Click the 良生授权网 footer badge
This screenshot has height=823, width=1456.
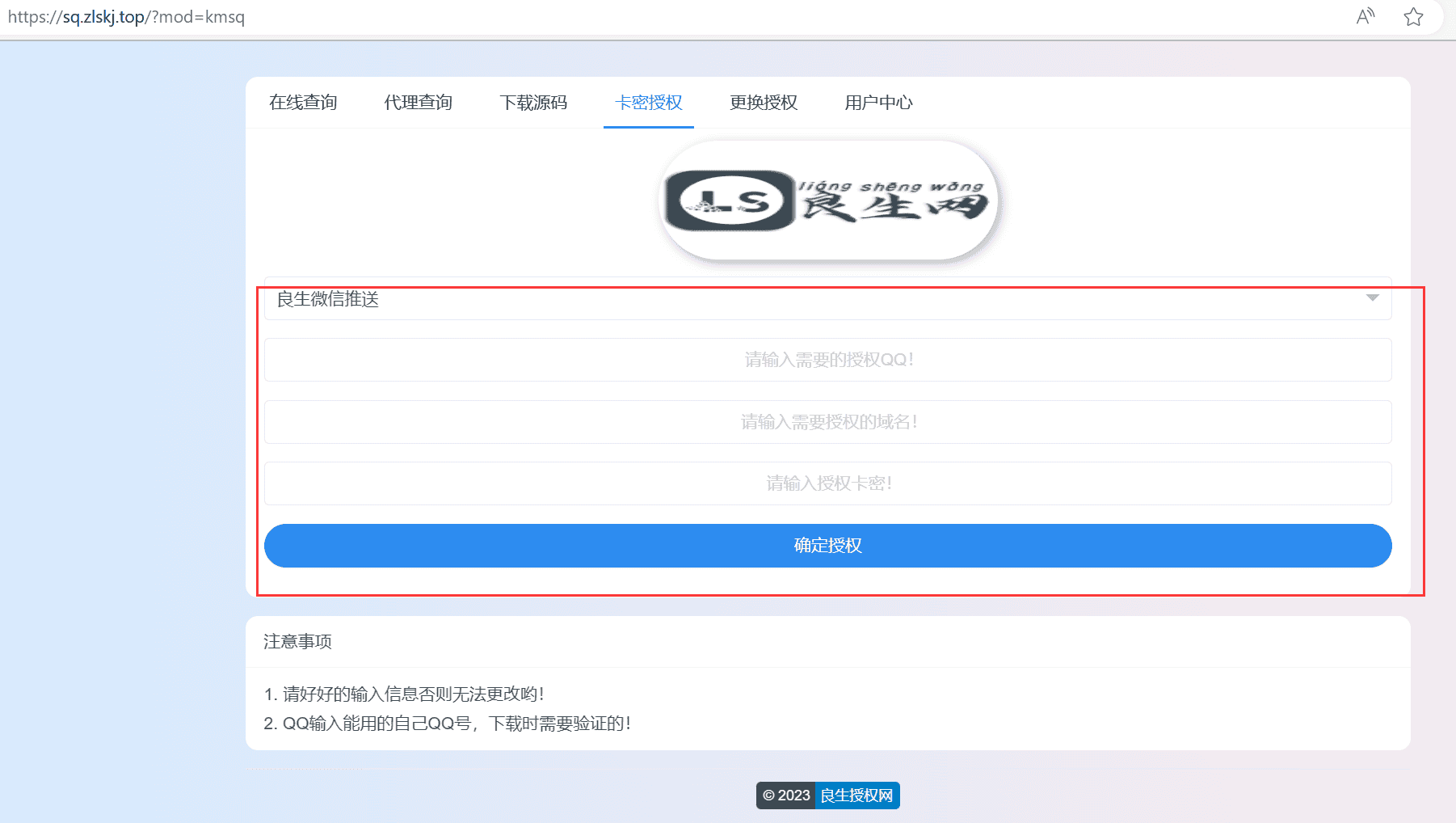coord(856,796)
